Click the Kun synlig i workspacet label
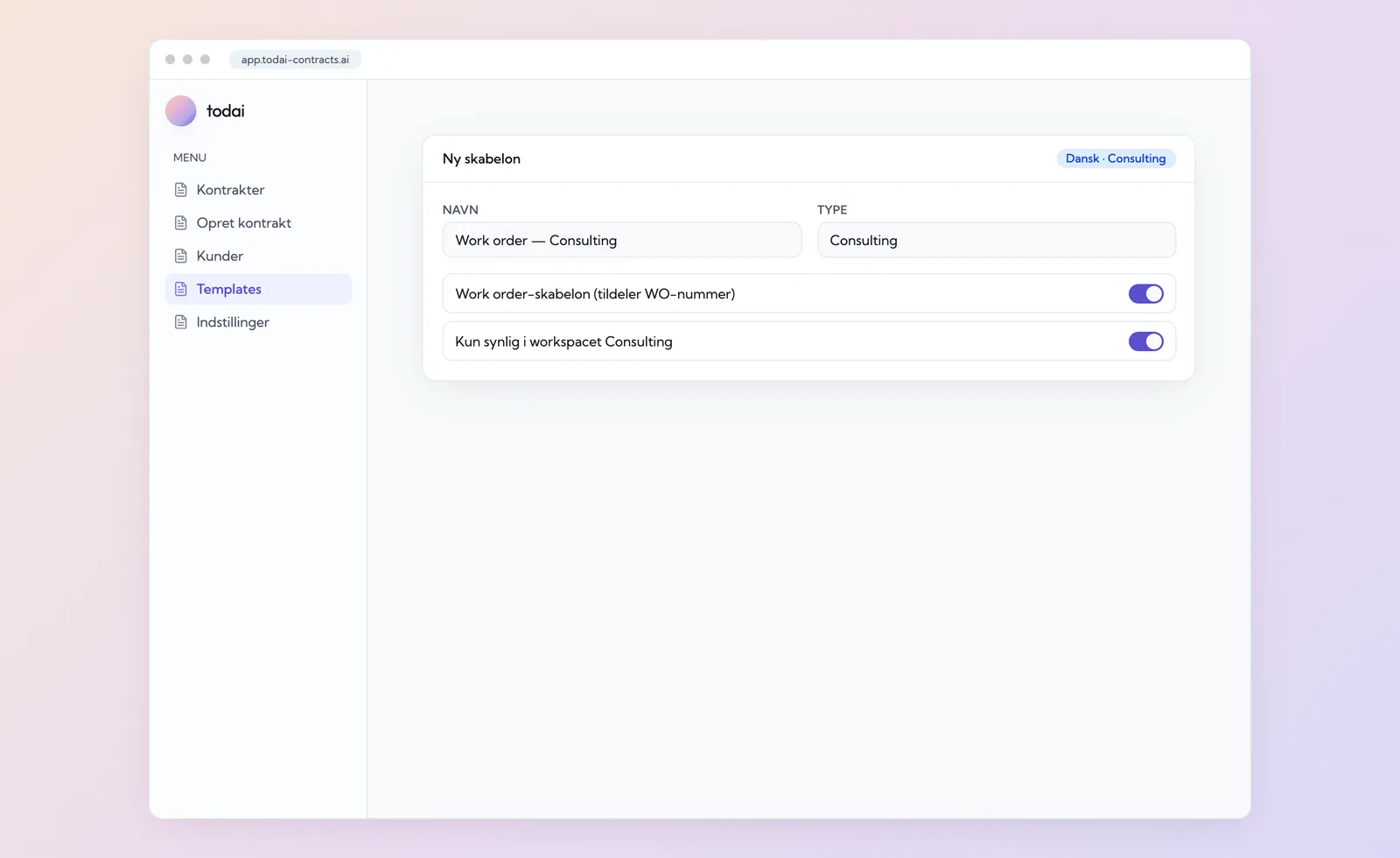 point(563,341)
